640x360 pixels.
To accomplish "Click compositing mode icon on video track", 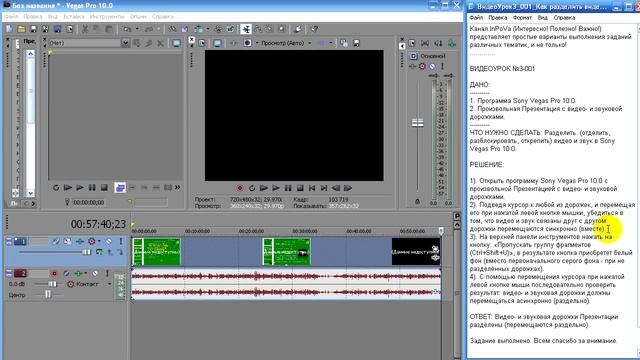I will [x=99, y=253].
